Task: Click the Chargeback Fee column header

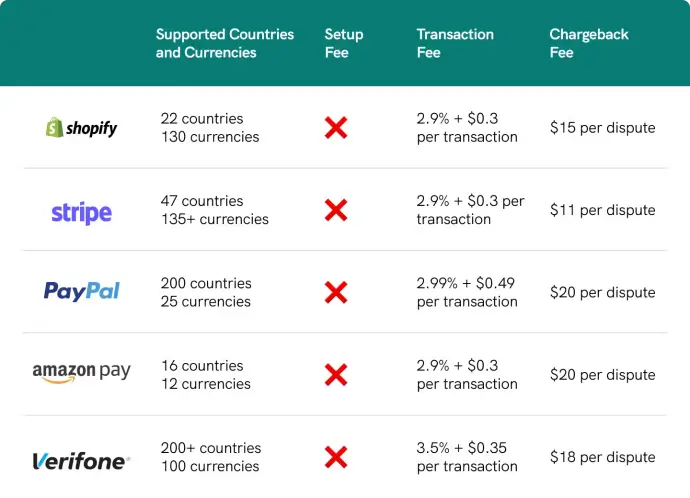Action: tap(589, 43)
